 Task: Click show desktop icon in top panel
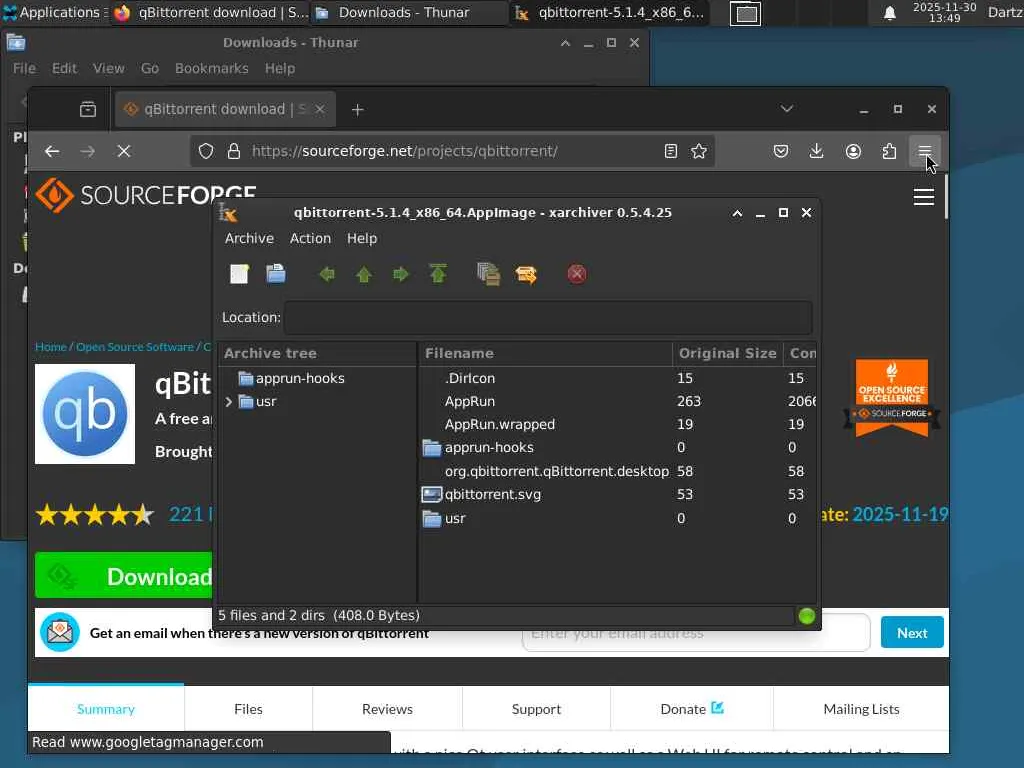point(745,13)
